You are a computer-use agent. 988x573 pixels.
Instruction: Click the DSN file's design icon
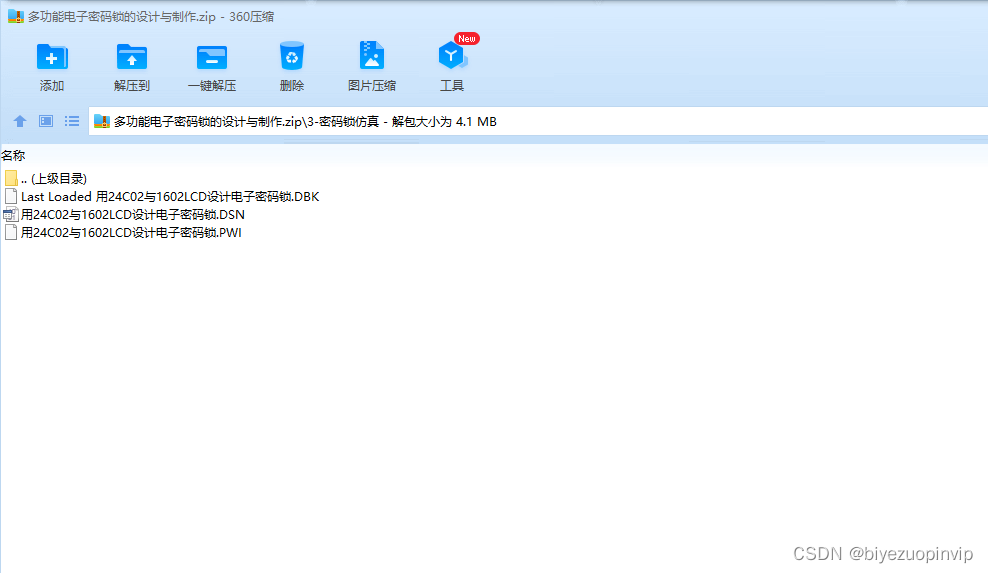(x=11, y=214)
